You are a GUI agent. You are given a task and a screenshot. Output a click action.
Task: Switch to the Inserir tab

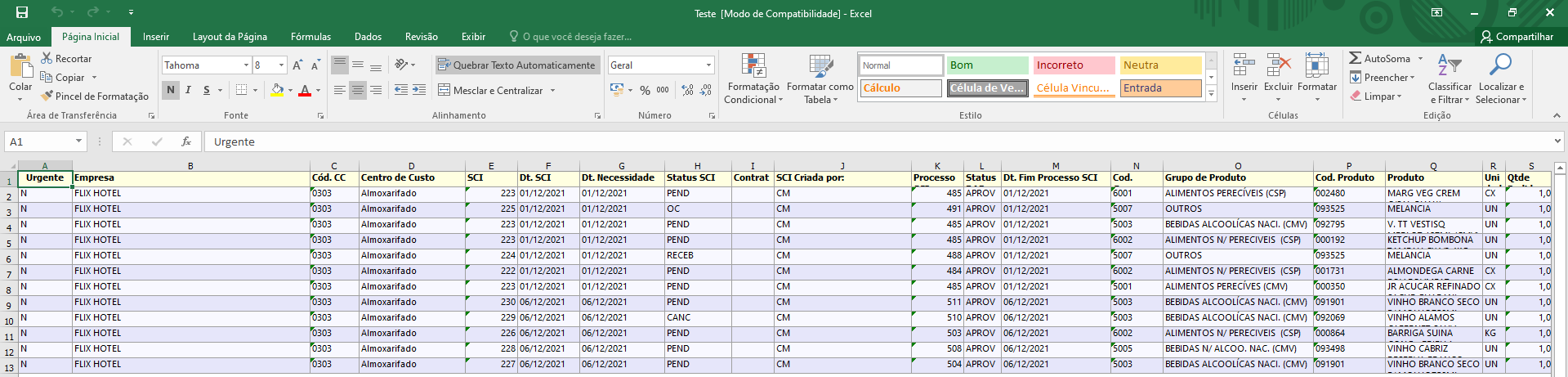(x=156, y=37)
